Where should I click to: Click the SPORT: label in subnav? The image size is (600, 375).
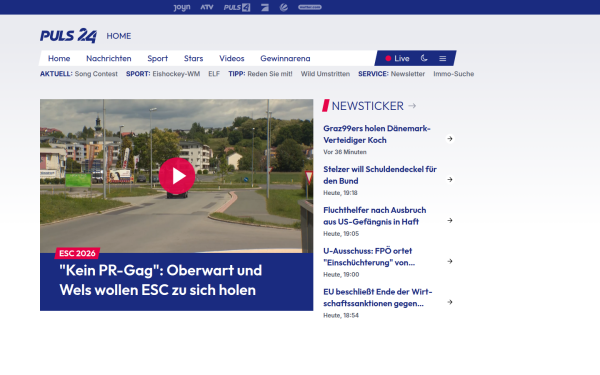pyautogui.click(x=138, y=74)
